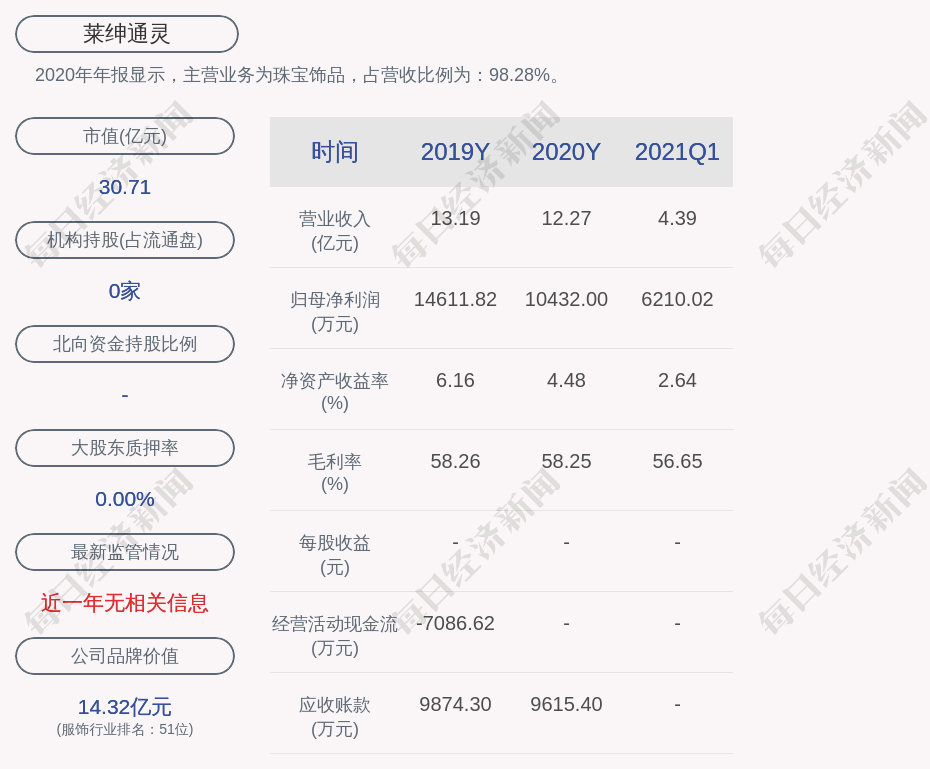Image resolution: width=930 pixels, height=769 pixels.
Task: Select revenue value 12.27
Action: tap(566, 218)
